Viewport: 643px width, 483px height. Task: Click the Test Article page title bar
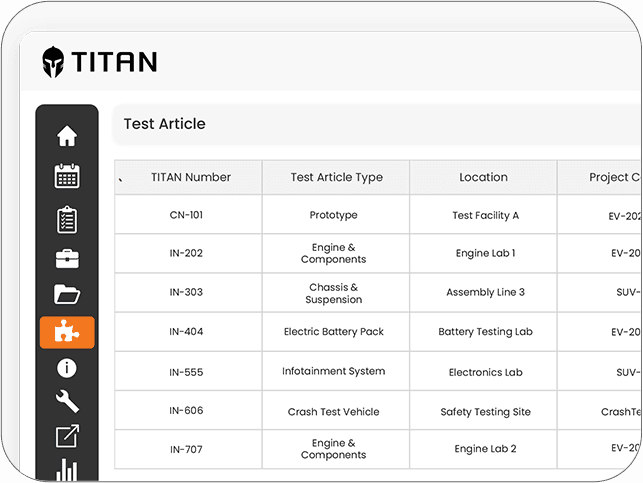pos(377,124)
